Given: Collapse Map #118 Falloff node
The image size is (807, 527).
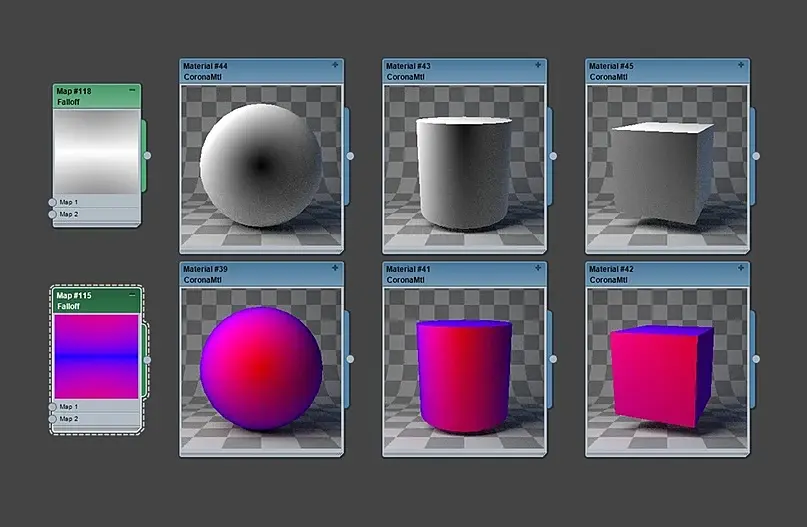Looking at the screenshot, I should (x=132, y=90).
